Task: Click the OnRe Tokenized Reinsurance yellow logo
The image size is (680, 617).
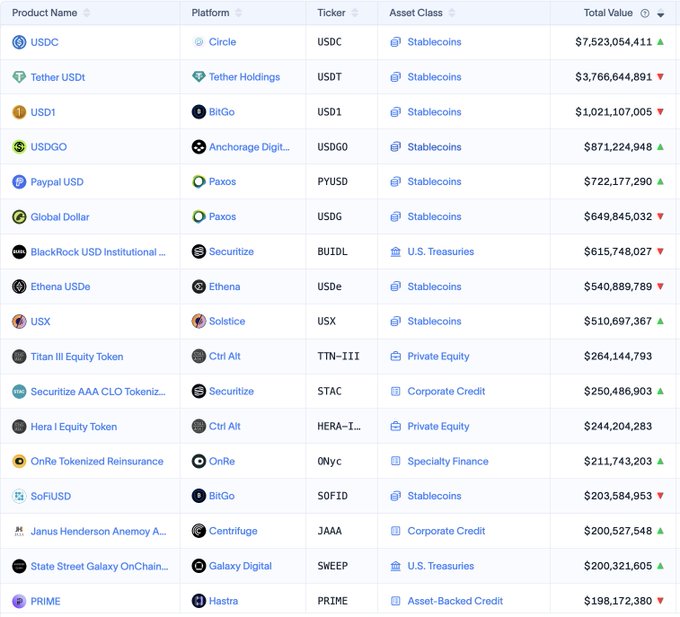Action: click(x=19, y=461)
